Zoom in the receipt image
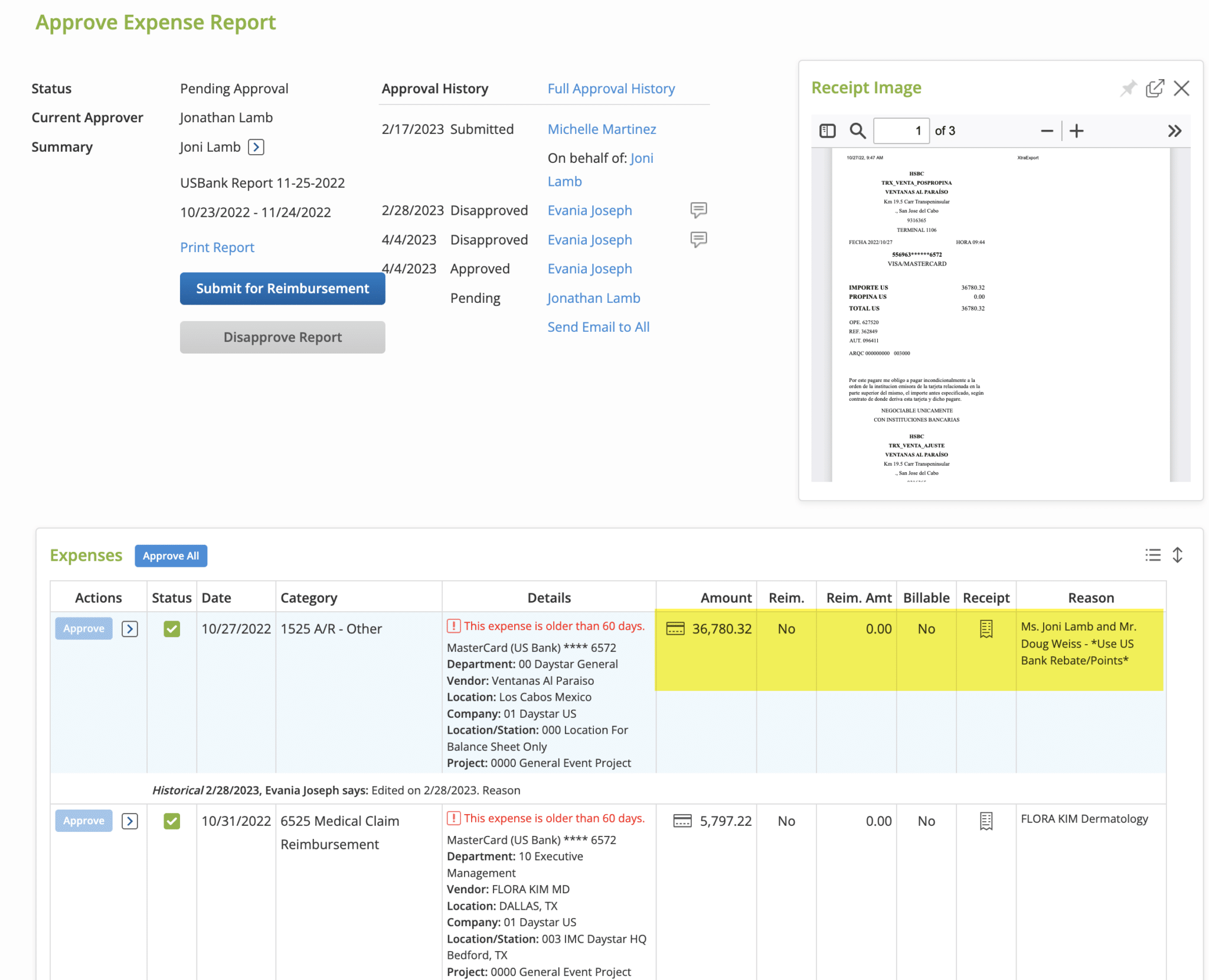Viewport: 1209px width, 980px height. click(1077, 130)
